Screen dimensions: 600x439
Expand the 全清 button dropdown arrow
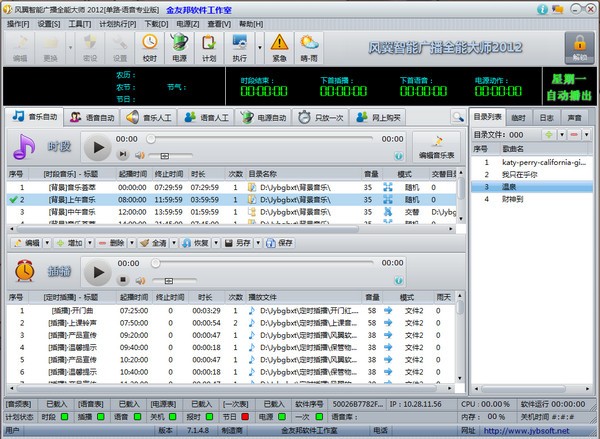click(174, 243)
